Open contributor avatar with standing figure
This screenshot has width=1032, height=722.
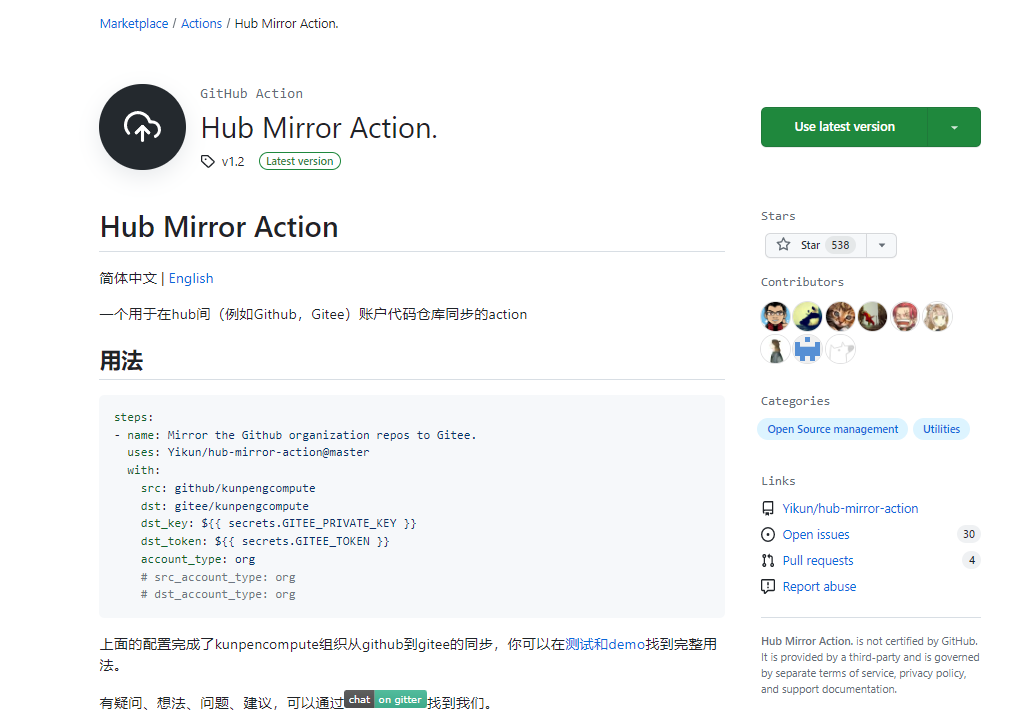tap(775, 349)
